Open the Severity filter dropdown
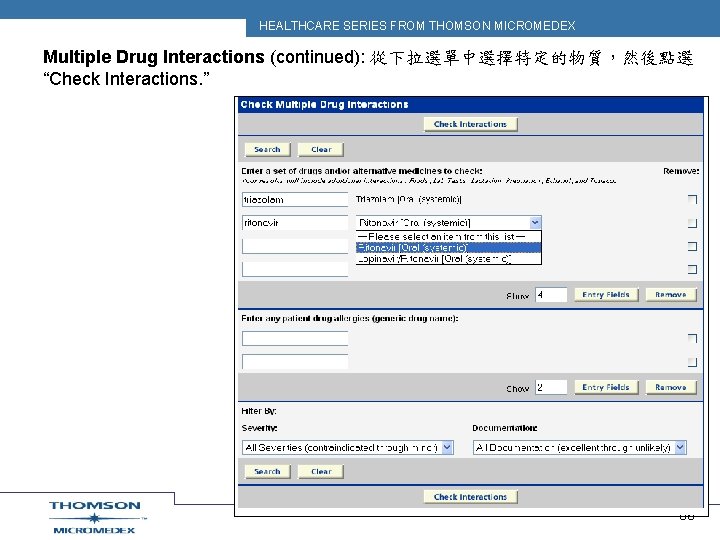Viewport: 720px width, 540px height. tap(447, 447)
